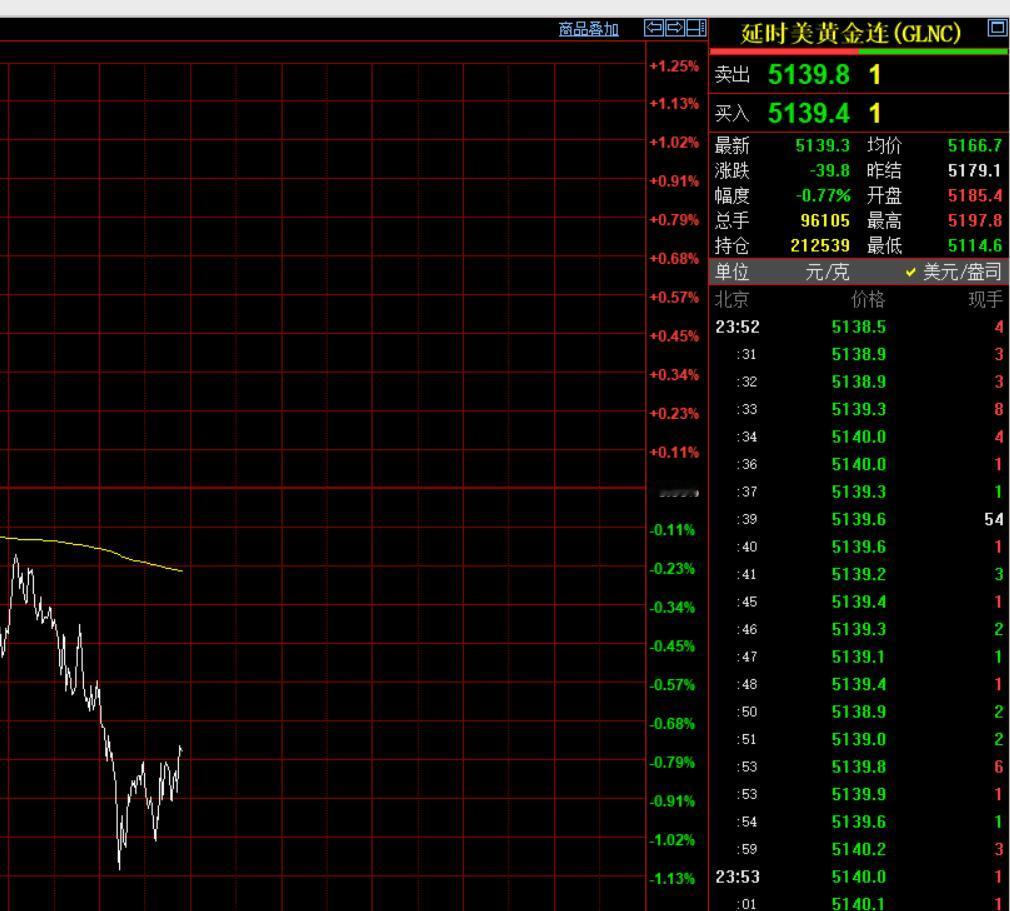Click the +0.57% axis label
The height and width of the screenshot is (911, 1010).
674,298
